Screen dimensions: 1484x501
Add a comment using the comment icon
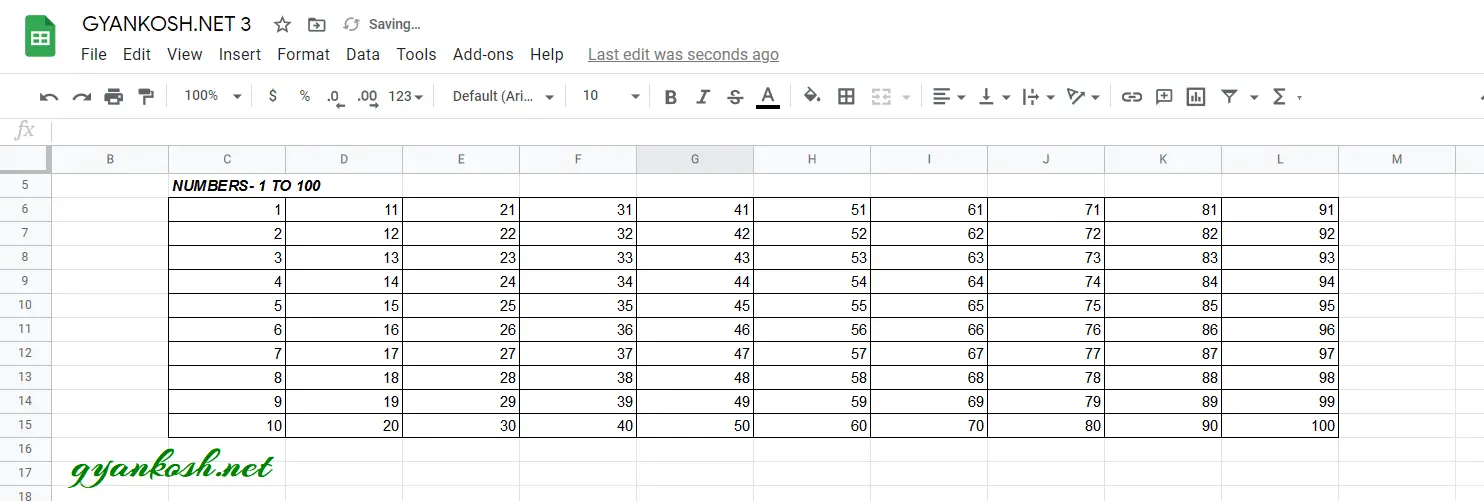pos(1164,97)
